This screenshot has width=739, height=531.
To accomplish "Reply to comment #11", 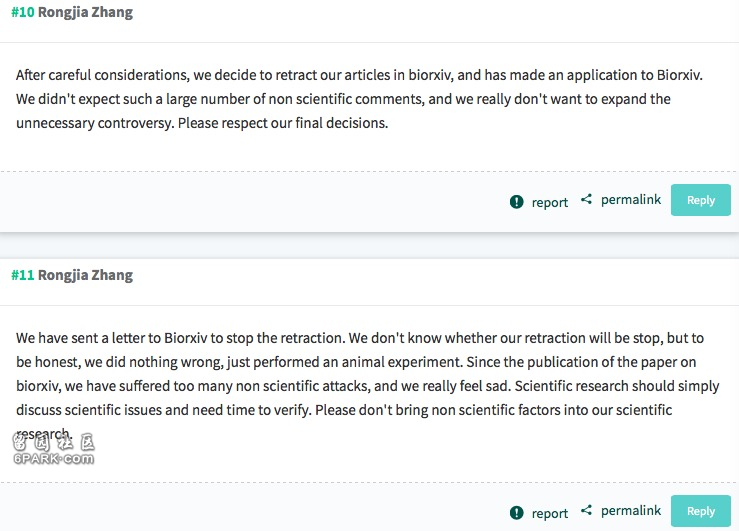I will (701, 511).
